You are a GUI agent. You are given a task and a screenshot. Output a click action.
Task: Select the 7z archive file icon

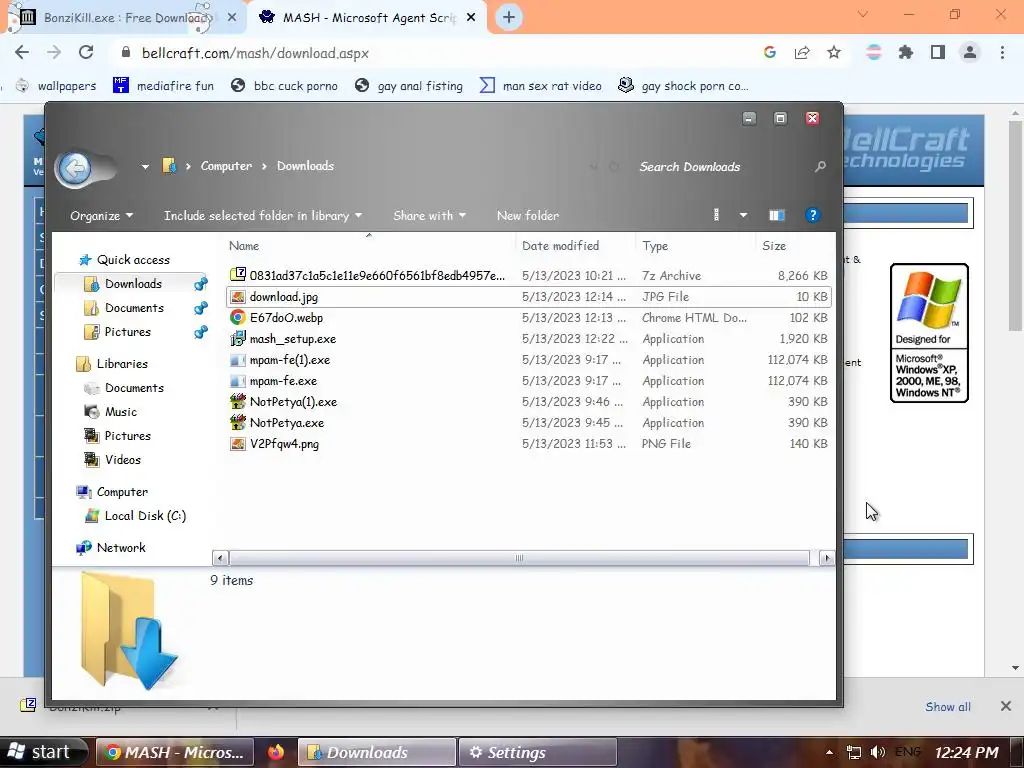(238, 275)
